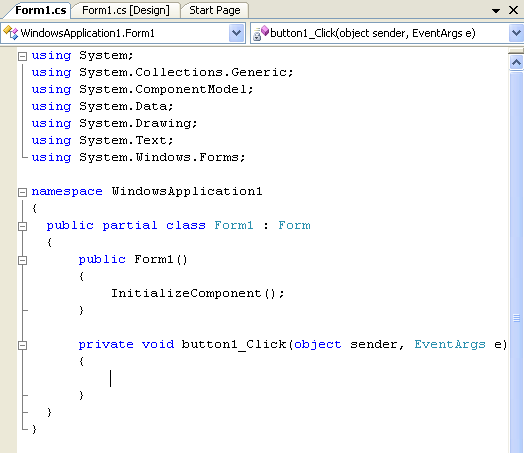The image size is (524, 453).
Task: Click the method icon beside button1_Click
Action: click(261, 33)
